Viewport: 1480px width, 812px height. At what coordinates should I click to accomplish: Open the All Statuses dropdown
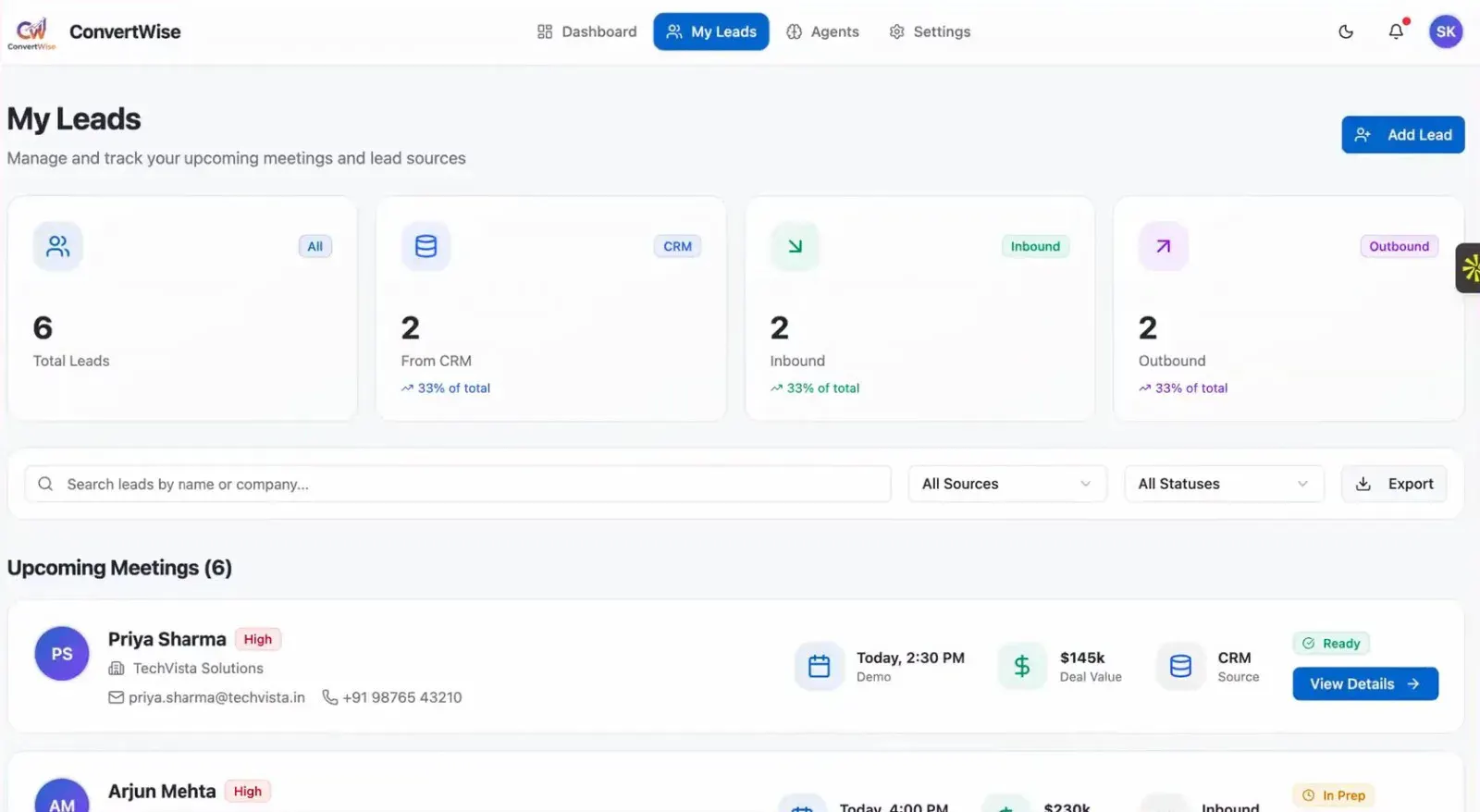click(1224, 484)
